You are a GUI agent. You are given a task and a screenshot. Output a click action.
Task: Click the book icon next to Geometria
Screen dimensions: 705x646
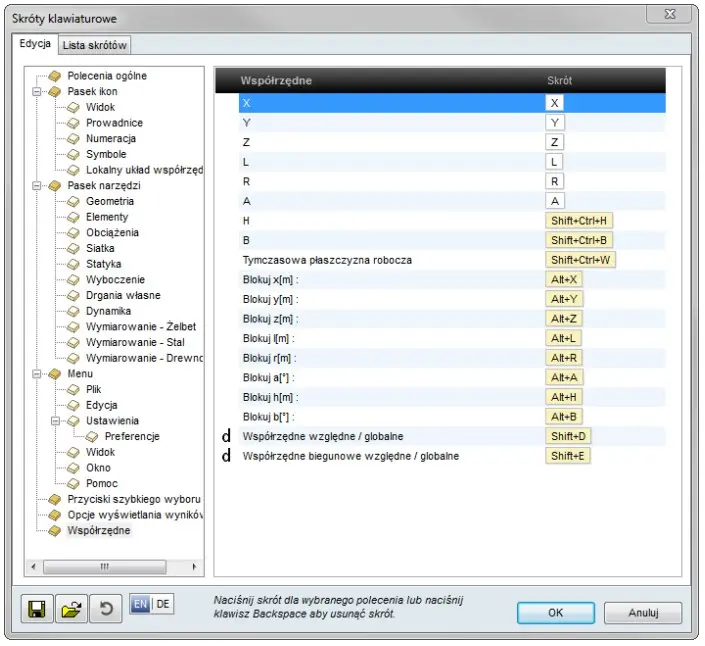click(x=74, y=201)
